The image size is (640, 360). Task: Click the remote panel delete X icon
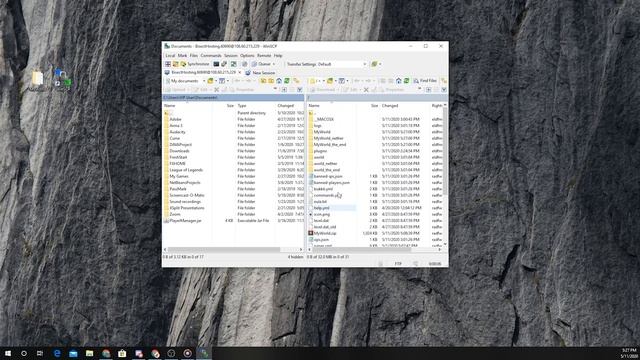(366, 89)
